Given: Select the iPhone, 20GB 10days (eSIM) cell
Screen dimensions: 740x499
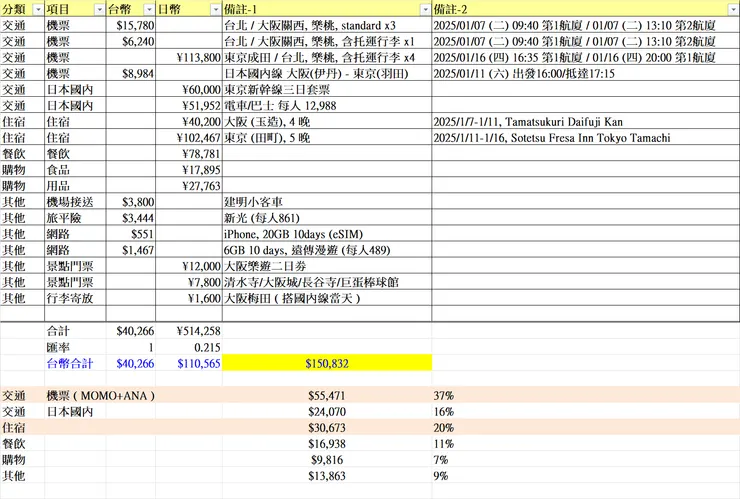Looking at the screenshot, I should click(x=327, y=234).
